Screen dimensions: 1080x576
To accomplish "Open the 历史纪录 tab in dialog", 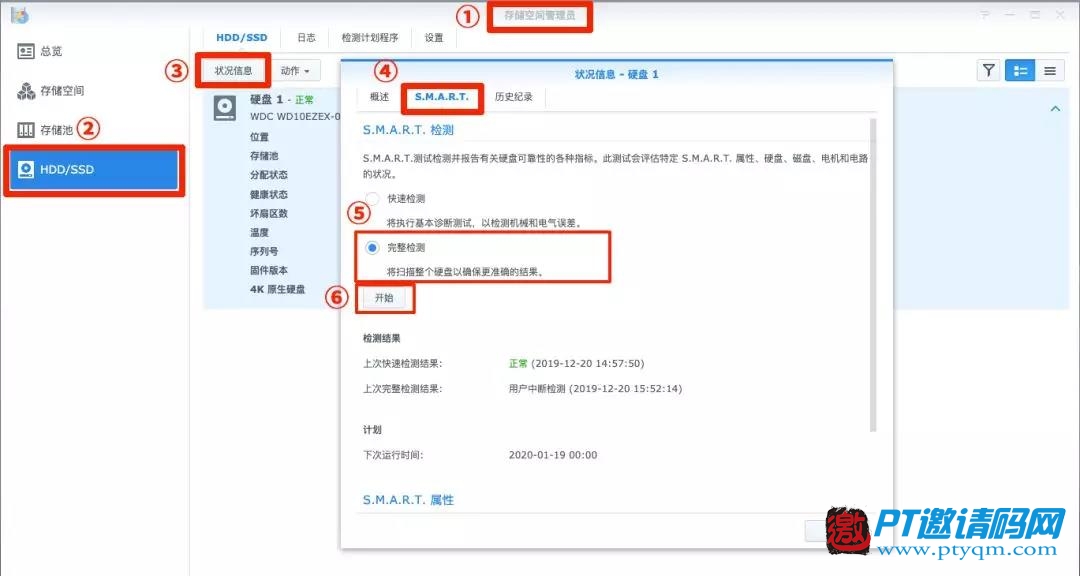I will point(514,97).
